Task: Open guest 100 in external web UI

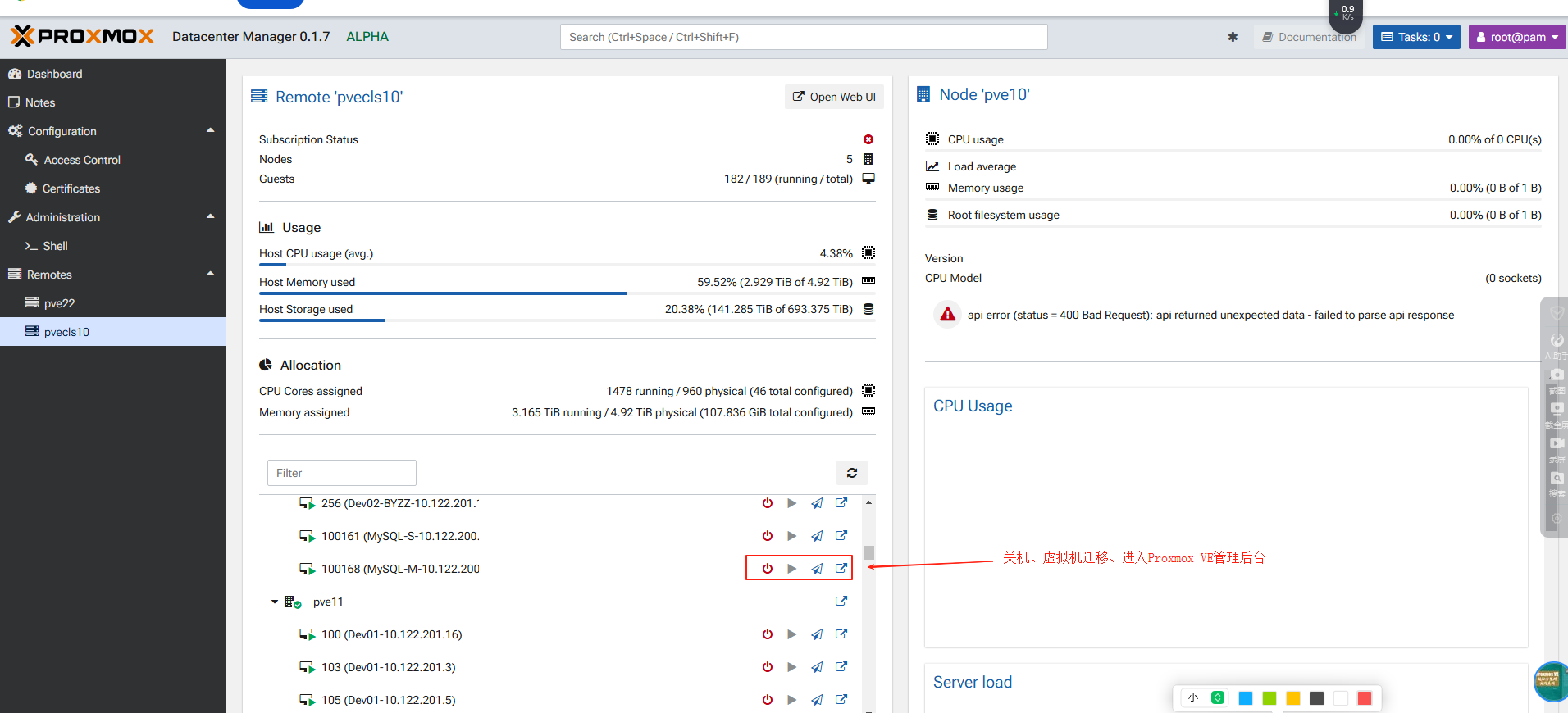Action: click(841, 634)
